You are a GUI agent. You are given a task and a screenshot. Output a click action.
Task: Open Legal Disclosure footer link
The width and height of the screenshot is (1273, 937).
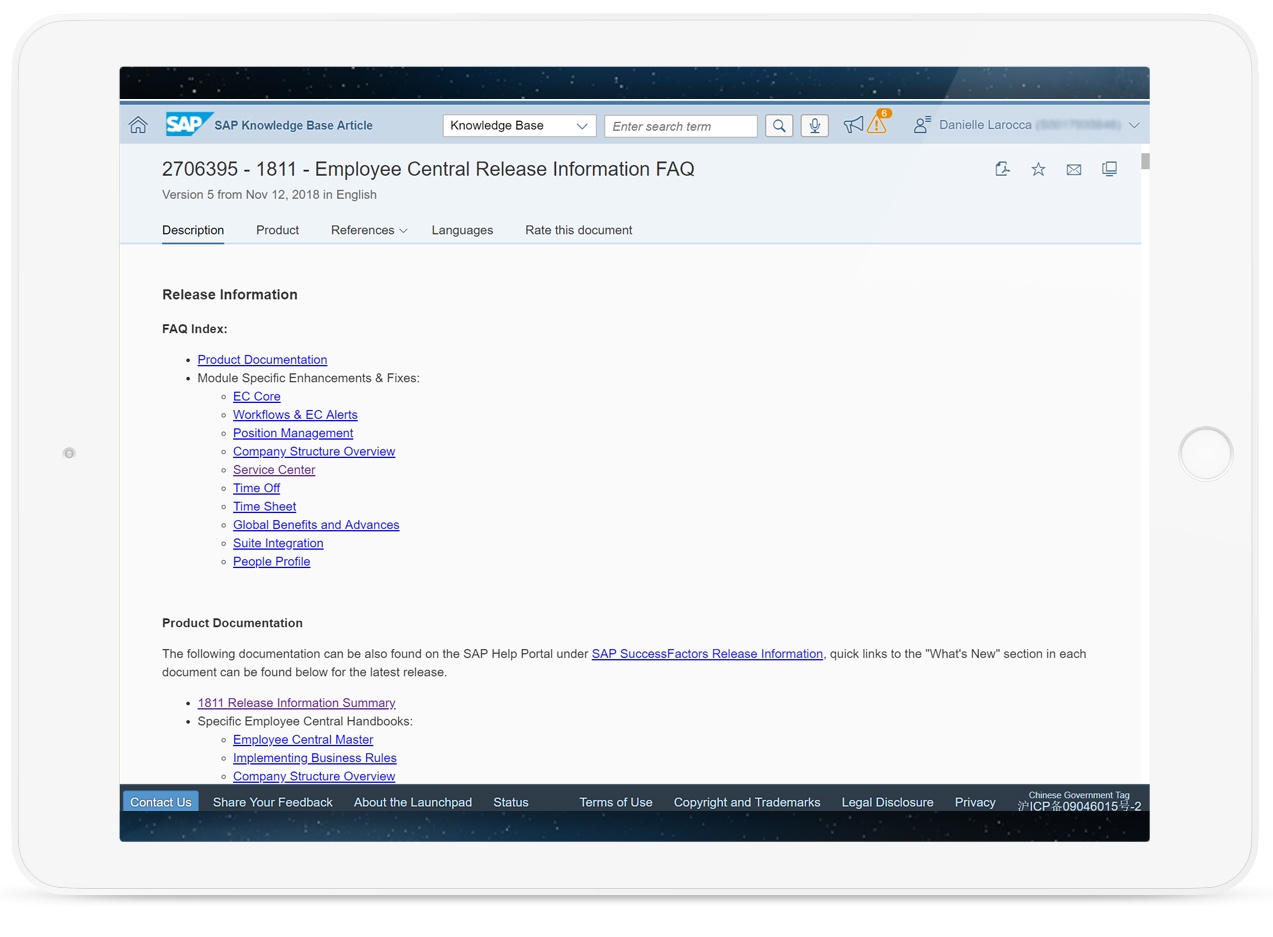pyautogui.click(x=887, y=802)
